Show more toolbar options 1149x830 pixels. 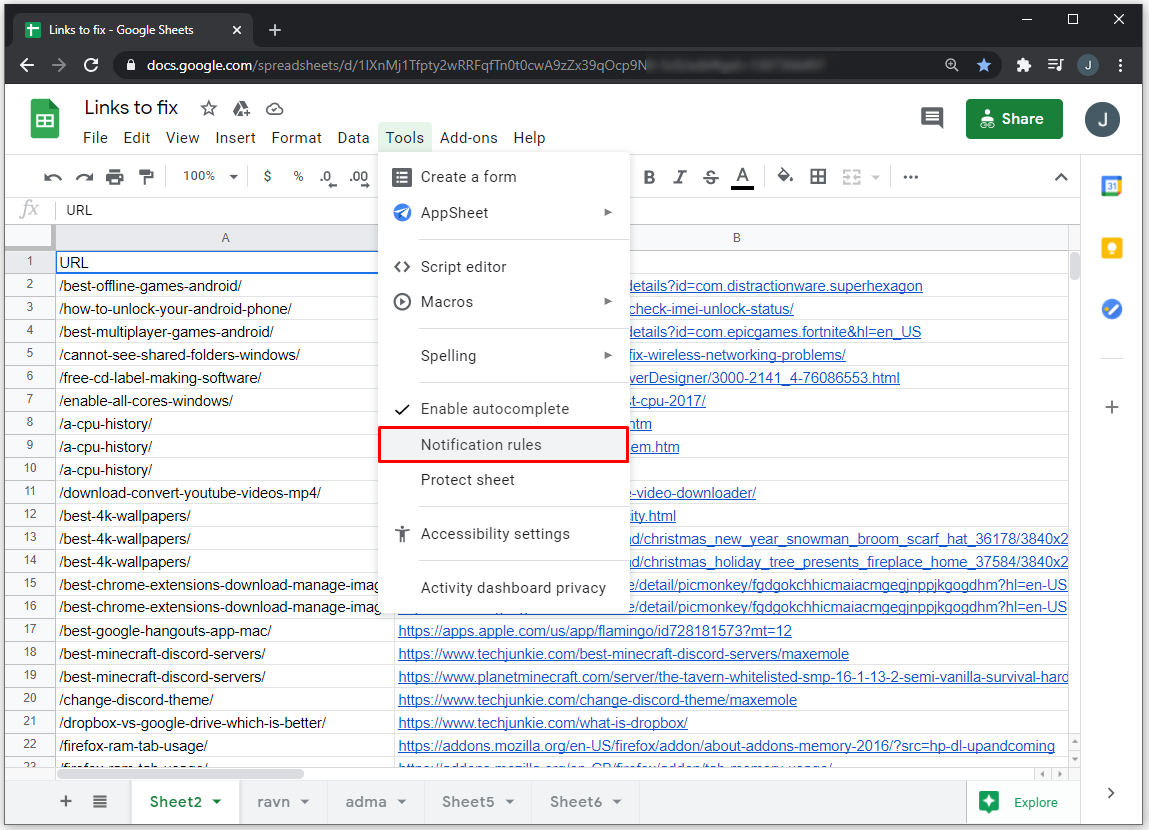[911, 177]
